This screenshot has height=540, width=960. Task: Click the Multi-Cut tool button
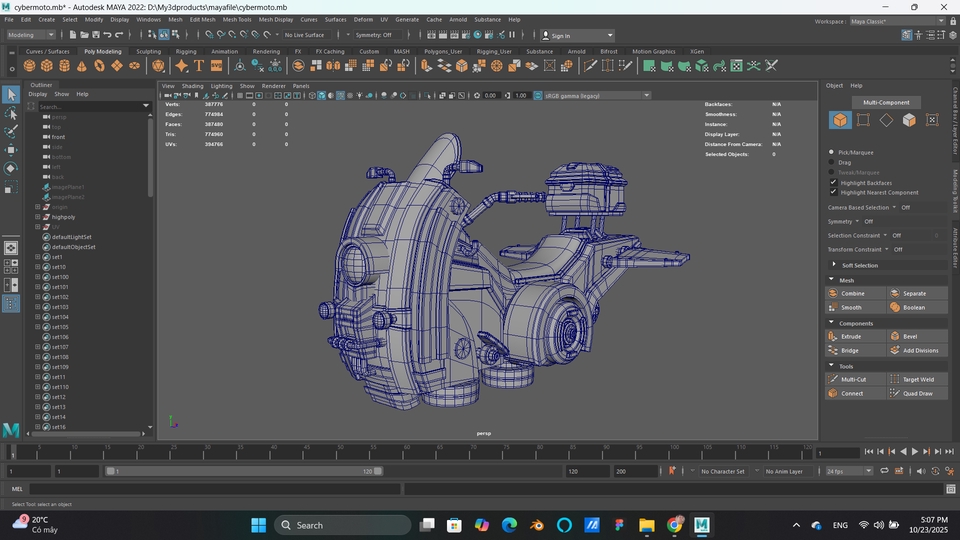tap(855, 379)
